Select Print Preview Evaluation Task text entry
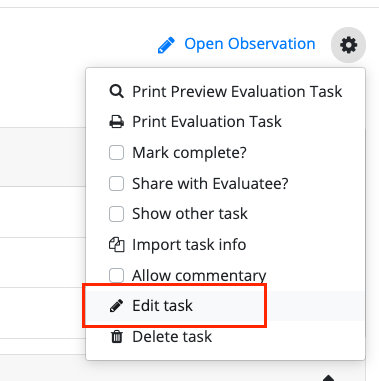The width and height of the screenshot is (379, 381). (x=237, y=91)
